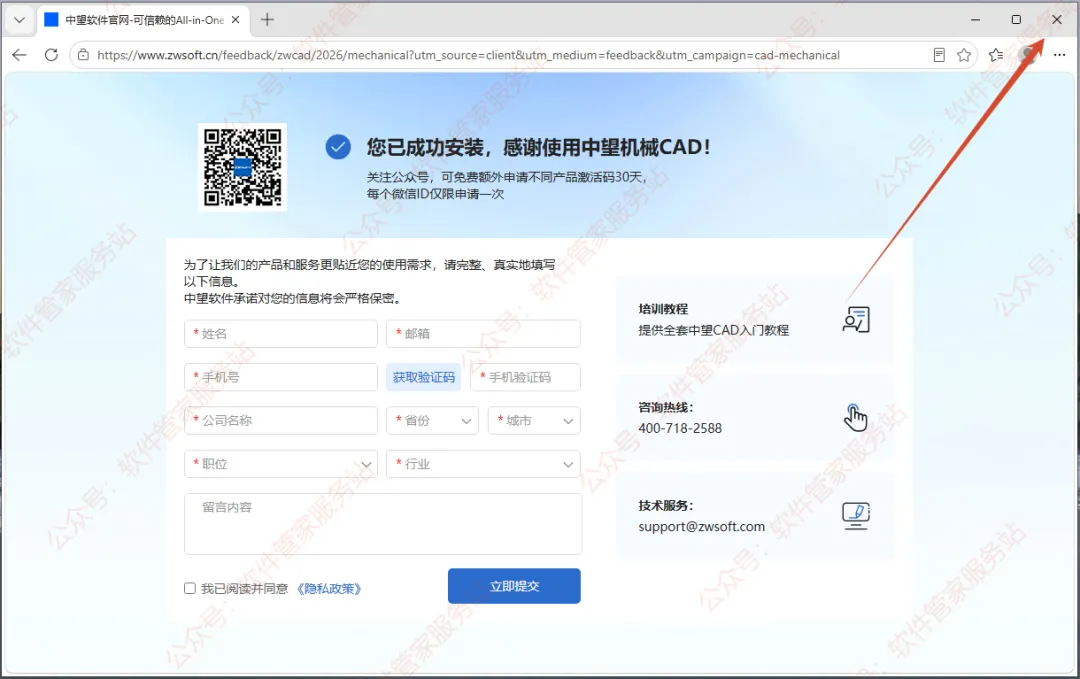1080x679 pixels.
Task: Click support@zwsoft.com email text
Action: [x=701, y=527]
